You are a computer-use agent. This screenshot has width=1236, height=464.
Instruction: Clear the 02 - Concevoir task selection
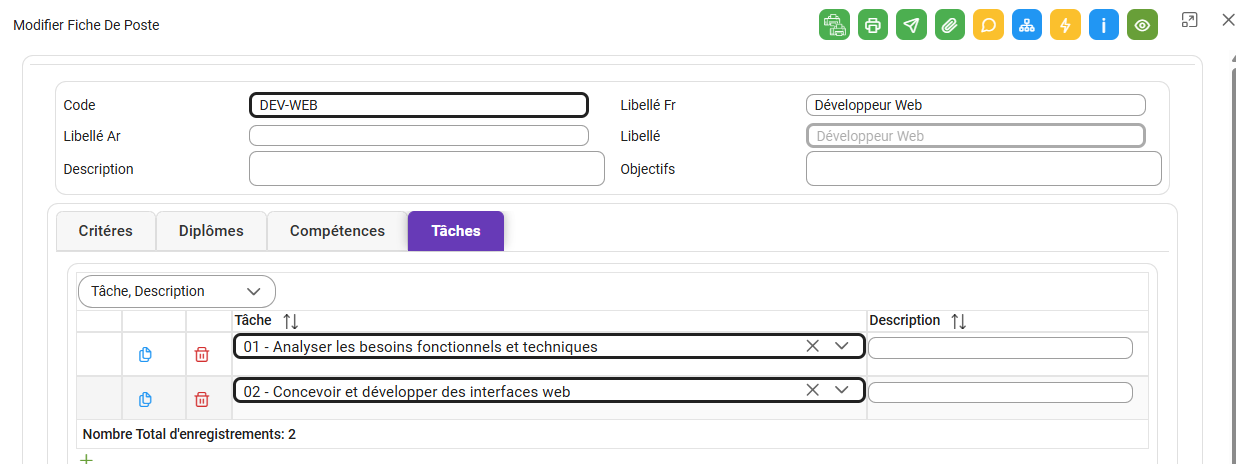[x=813, y=390]
